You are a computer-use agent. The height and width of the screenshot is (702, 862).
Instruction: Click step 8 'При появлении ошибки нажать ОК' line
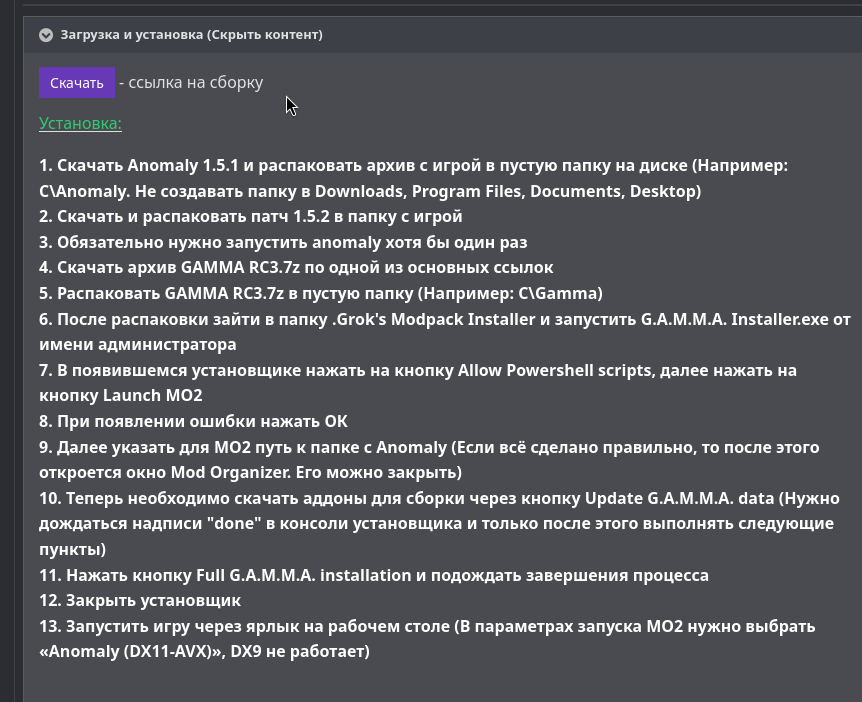point(194,422)
